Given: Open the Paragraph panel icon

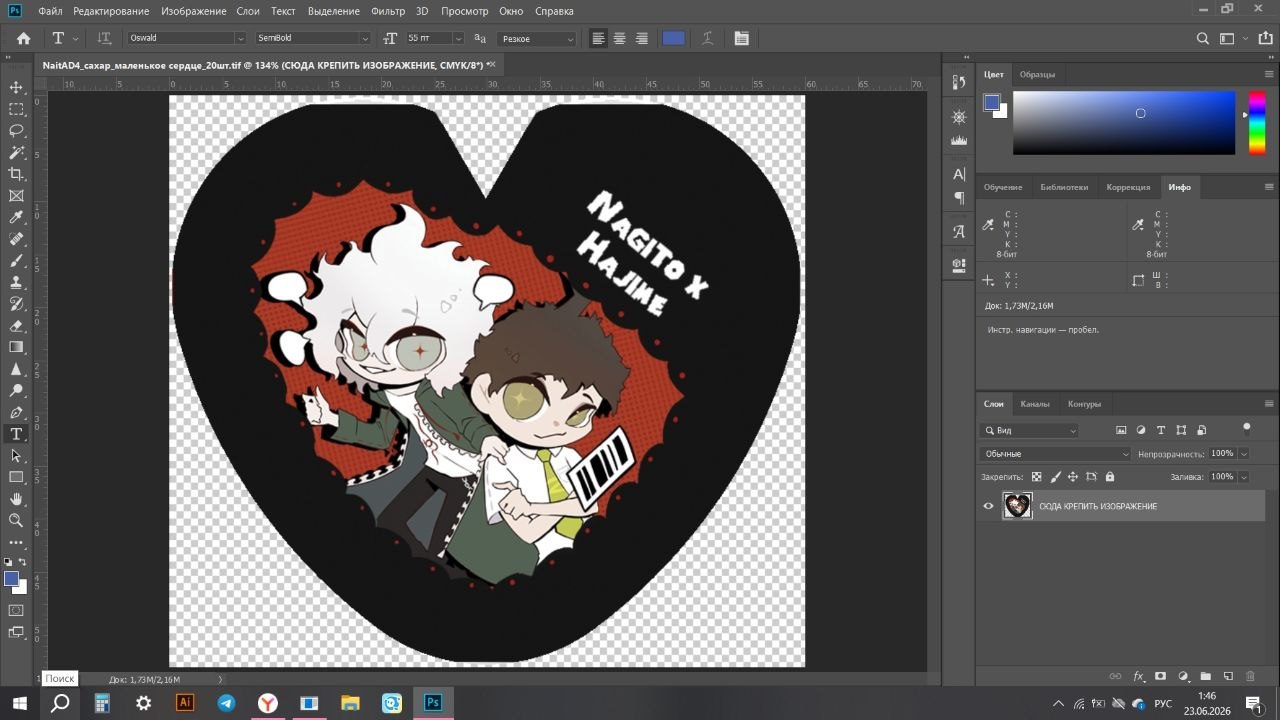Looking at the screenshot, I should point(959,198).
